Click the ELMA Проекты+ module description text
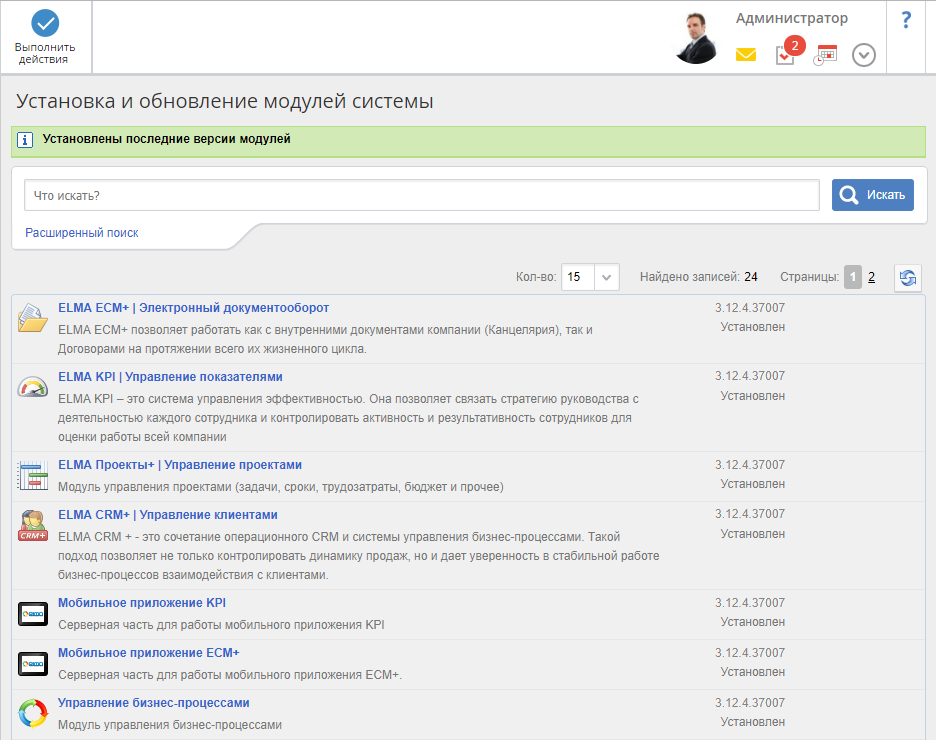This screenshot has height=740, width=936. tap(281, 487)
